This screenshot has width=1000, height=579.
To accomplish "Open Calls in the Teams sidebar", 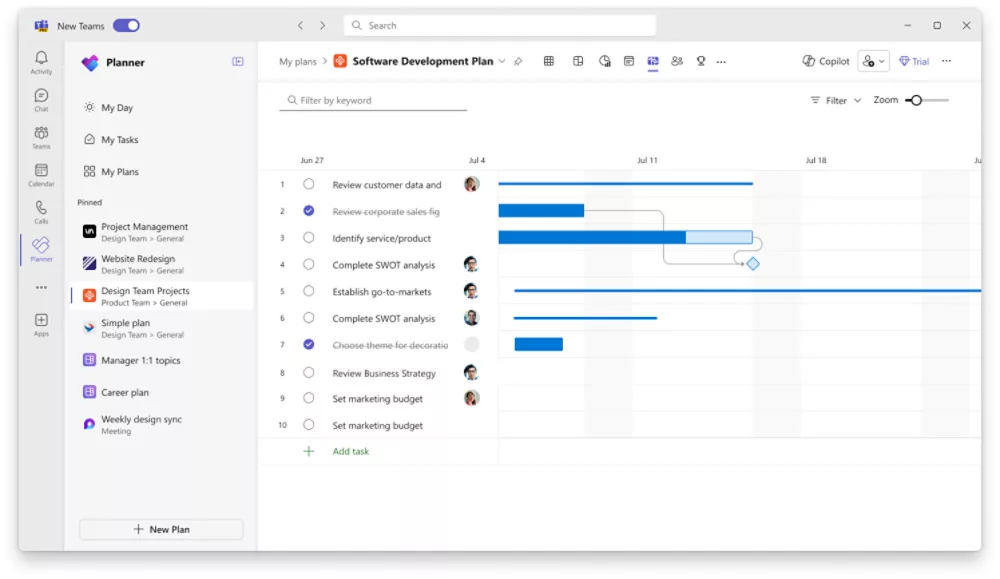I will pyautogui.click(x=41, y=212).
